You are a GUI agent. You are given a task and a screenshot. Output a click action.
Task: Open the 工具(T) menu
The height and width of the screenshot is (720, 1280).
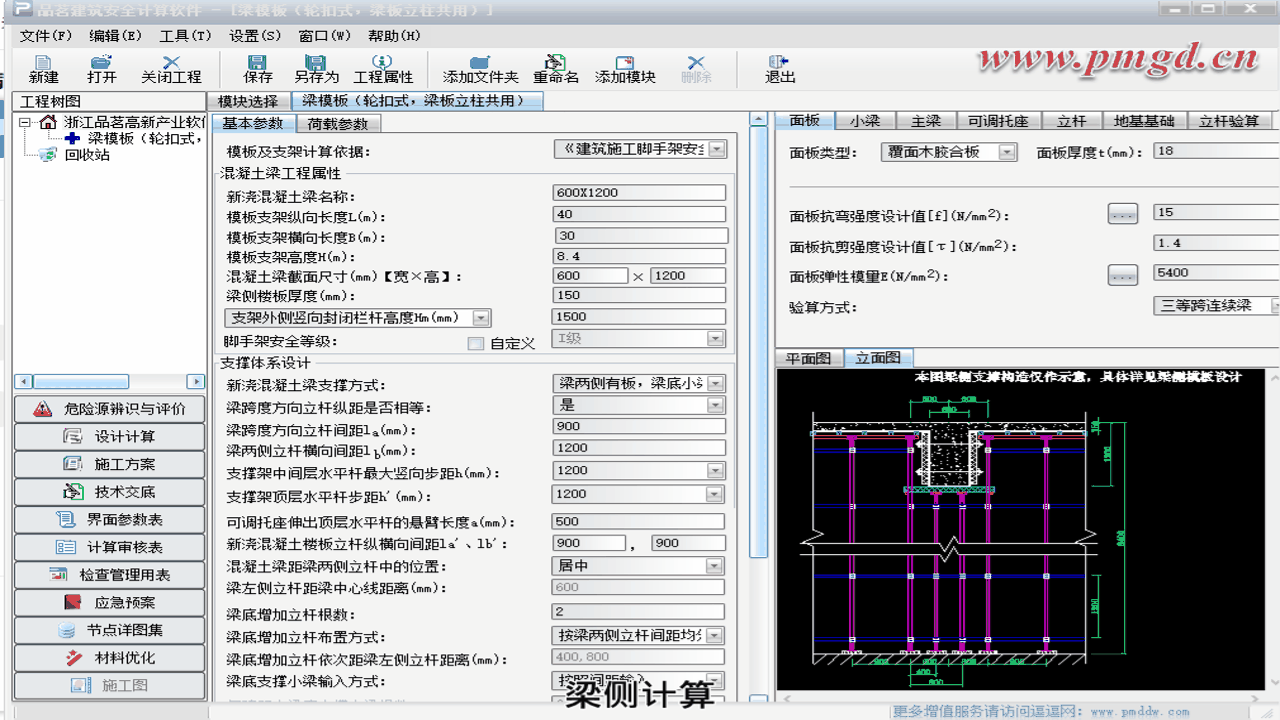pos(185,36)
